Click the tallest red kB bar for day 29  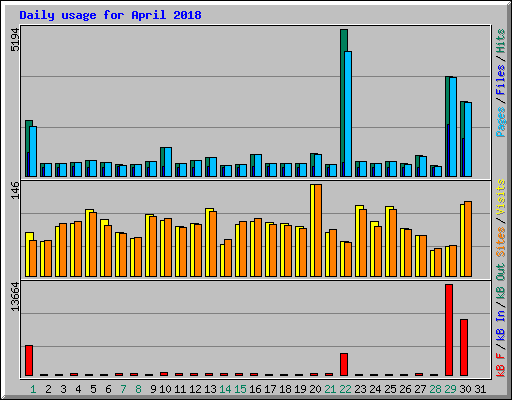point(449,330)
